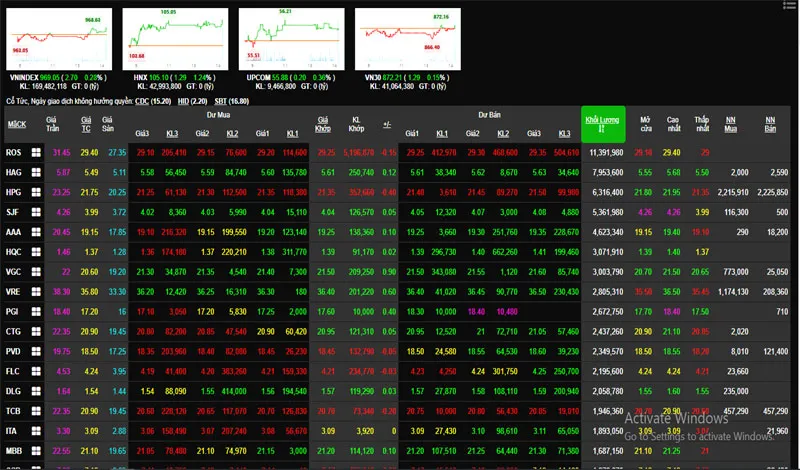Click the grid icon beside TCB
The width and height of the screenshot is (800, 470).
pyautogui.click(x=36, y=411)
